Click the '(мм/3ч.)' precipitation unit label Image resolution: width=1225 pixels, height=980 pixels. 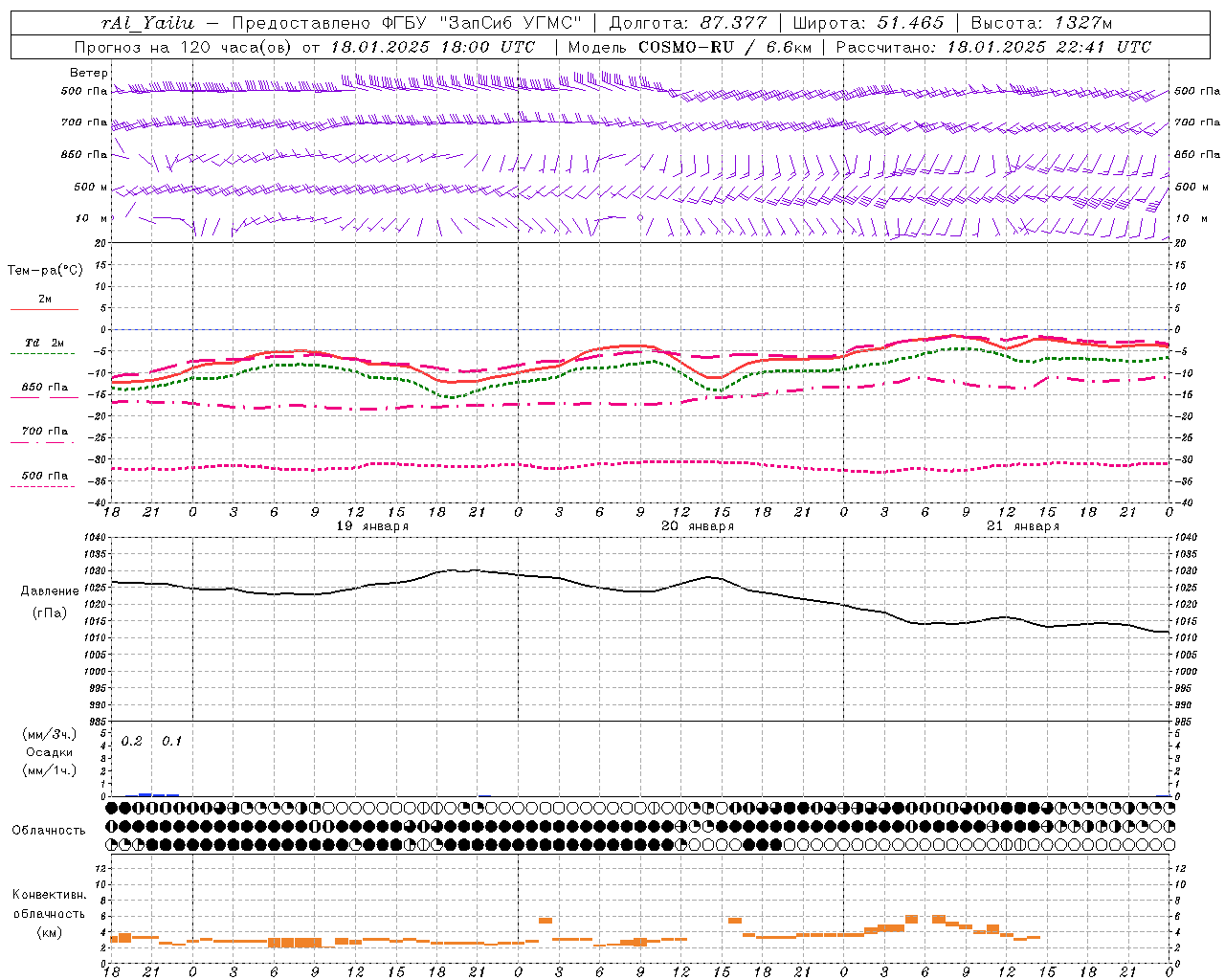click(x=50, y=734)
